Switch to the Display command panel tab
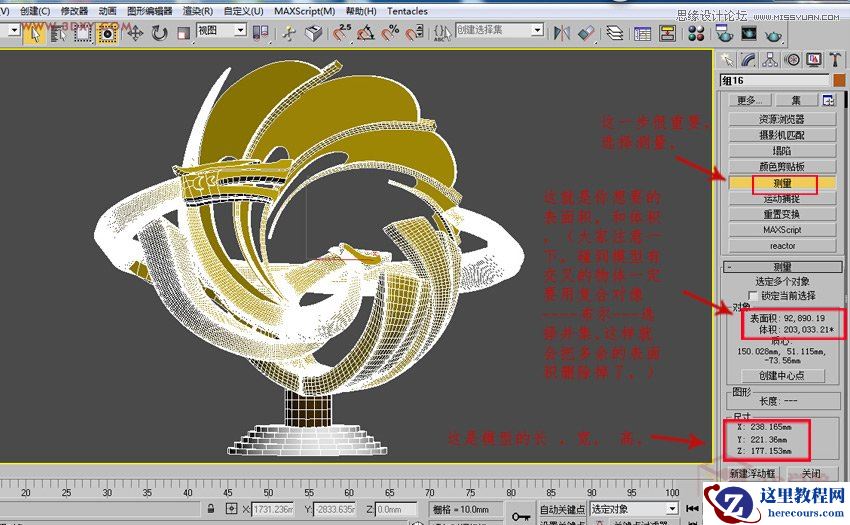 tap(814, 60)
